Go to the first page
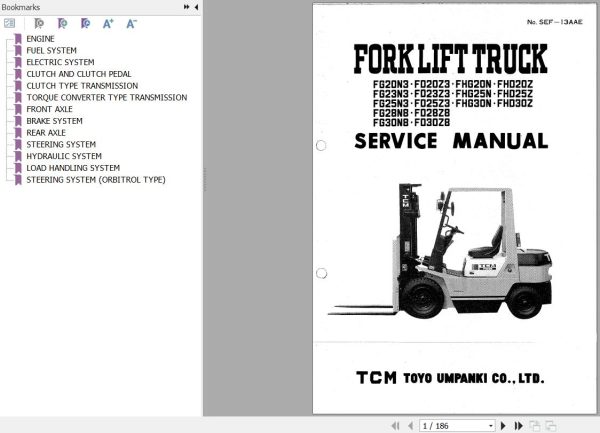Viewport: 600px width, 433px height. (396, 426)
